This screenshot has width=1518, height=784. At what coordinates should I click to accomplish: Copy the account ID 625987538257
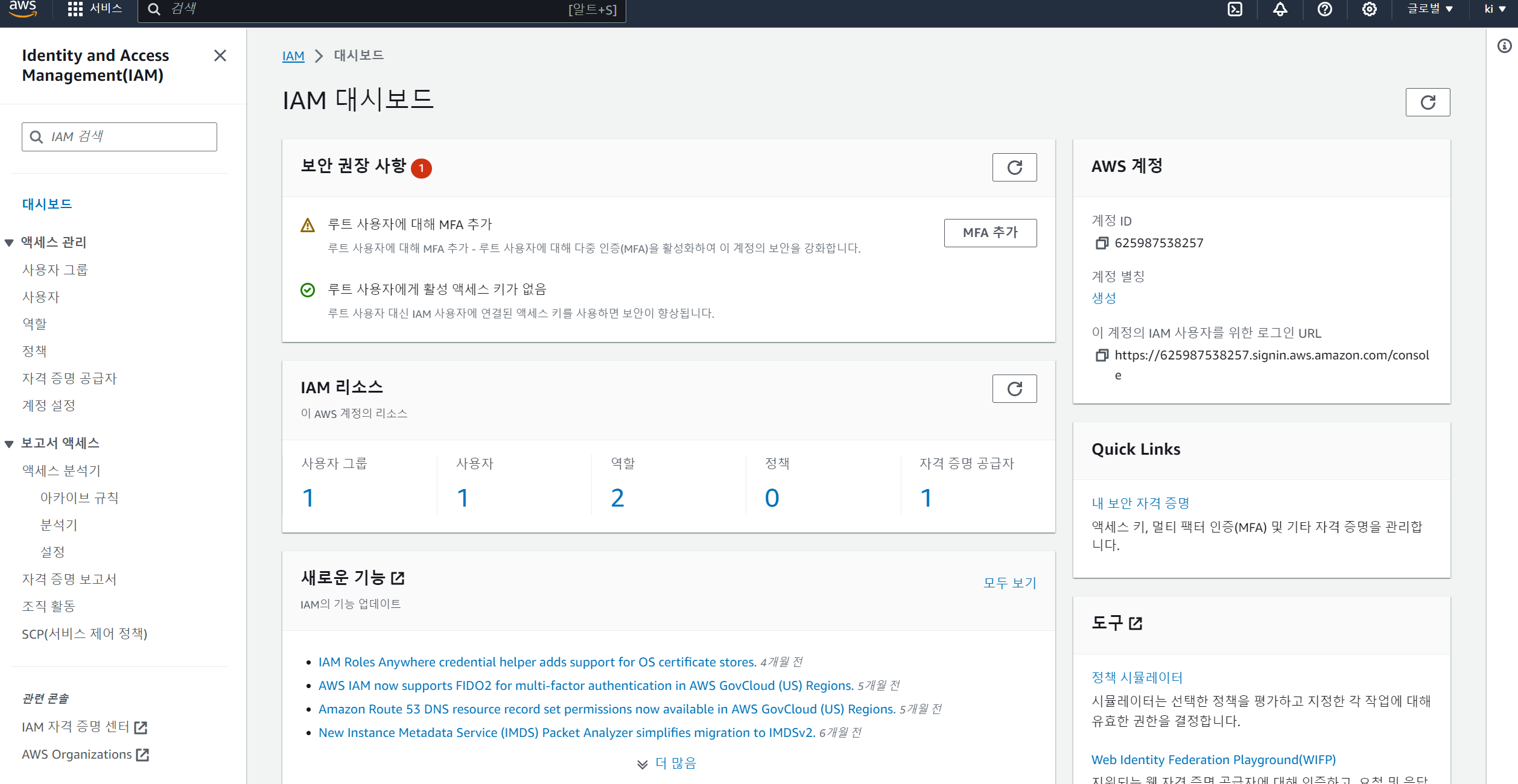tap(1102, 243)
